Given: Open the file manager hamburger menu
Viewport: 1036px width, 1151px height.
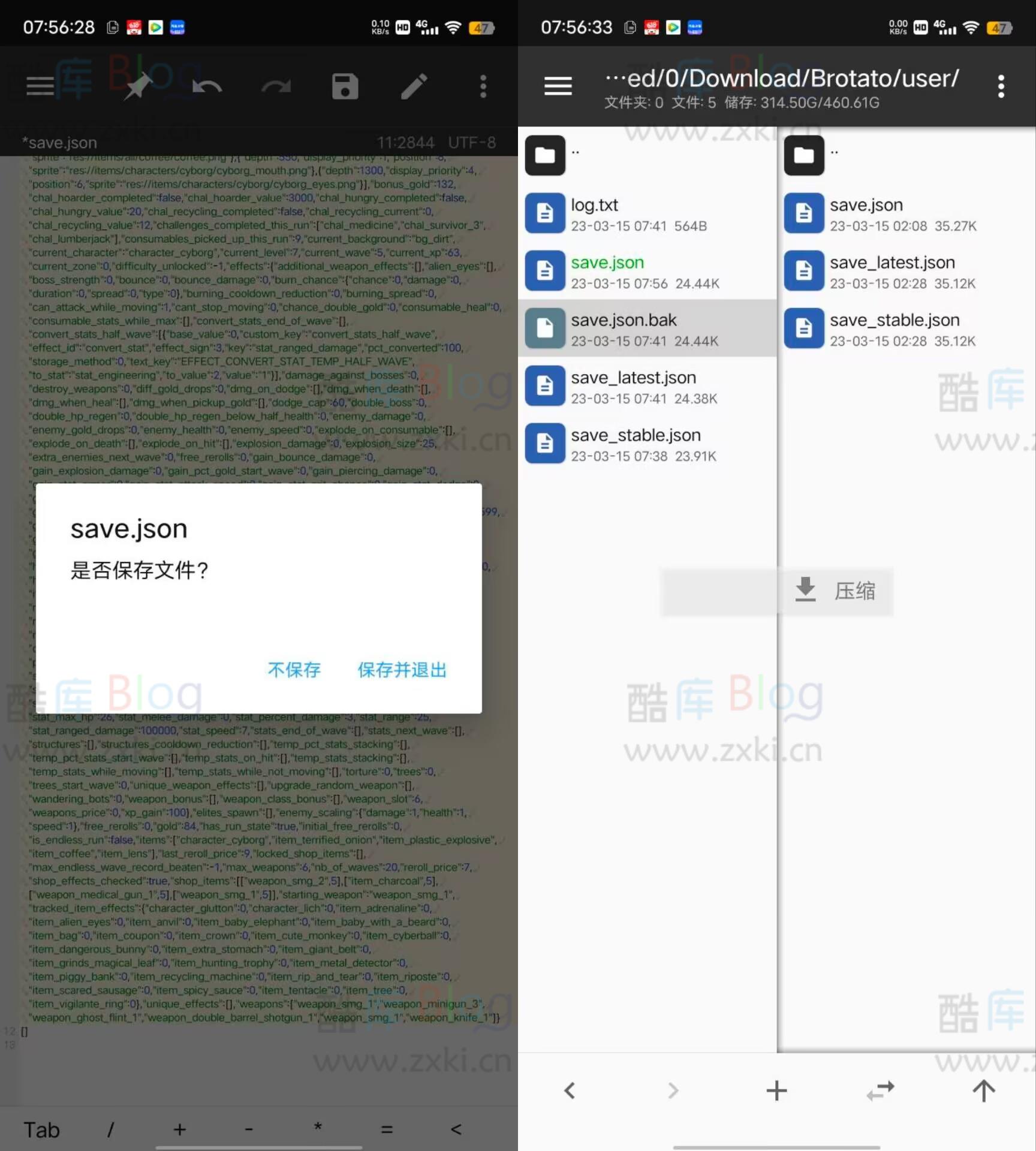Looking at the screenshot, I should (558, 86).
